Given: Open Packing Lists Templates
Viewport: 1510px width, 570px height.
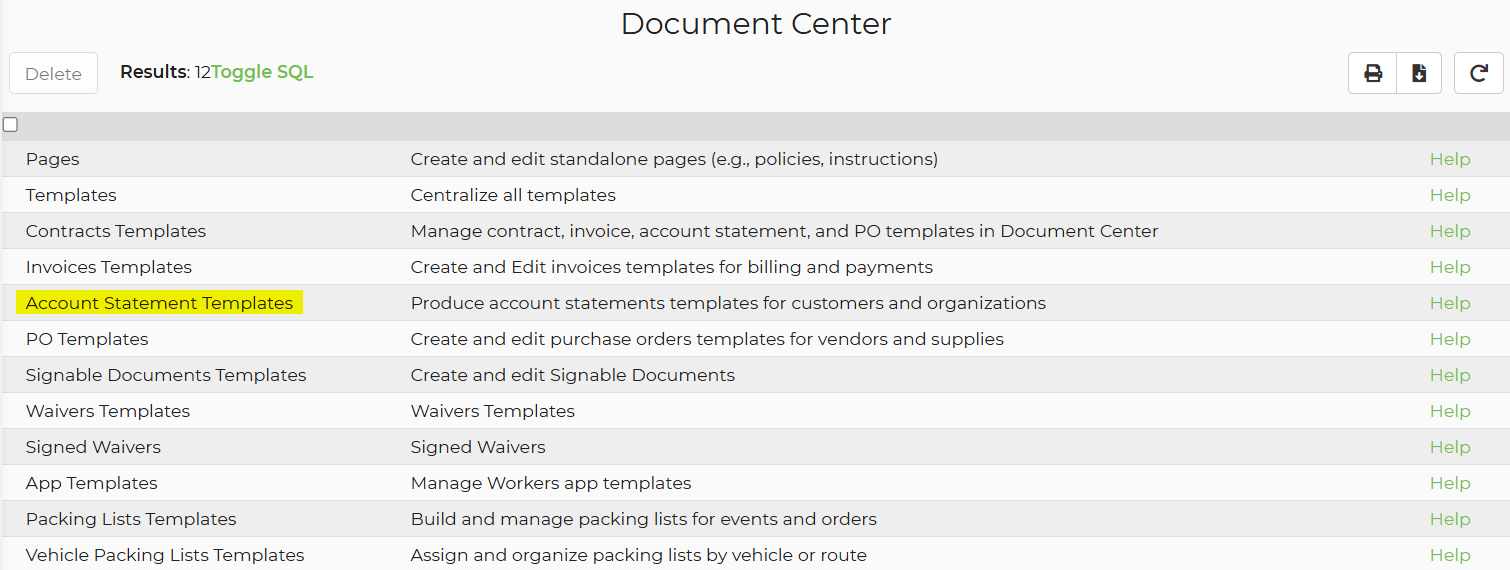Looking at the screenshot, I should (131, 519).
